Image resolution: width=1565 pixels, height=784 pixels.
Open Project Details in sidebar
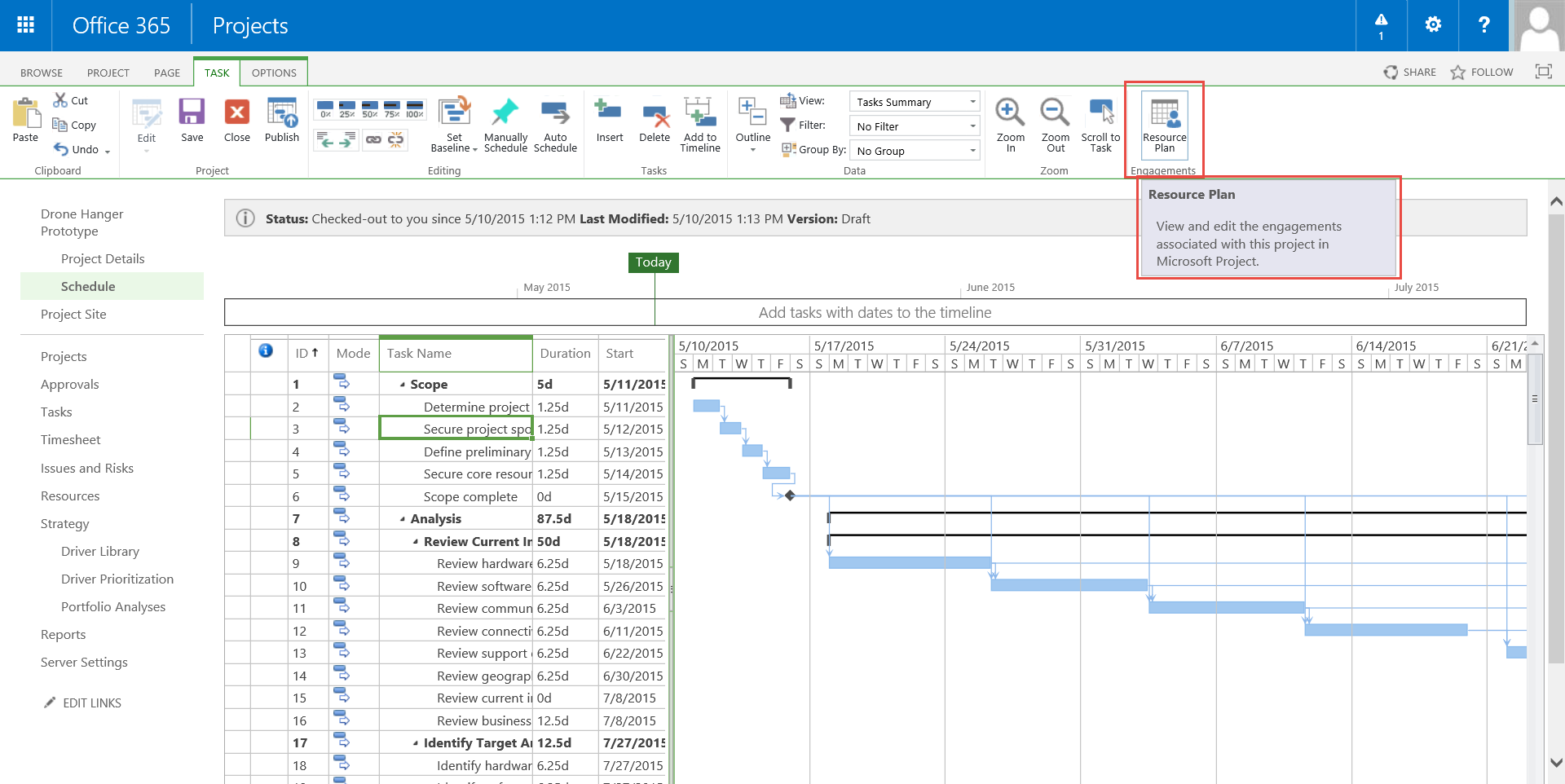(x=103, y=259)
